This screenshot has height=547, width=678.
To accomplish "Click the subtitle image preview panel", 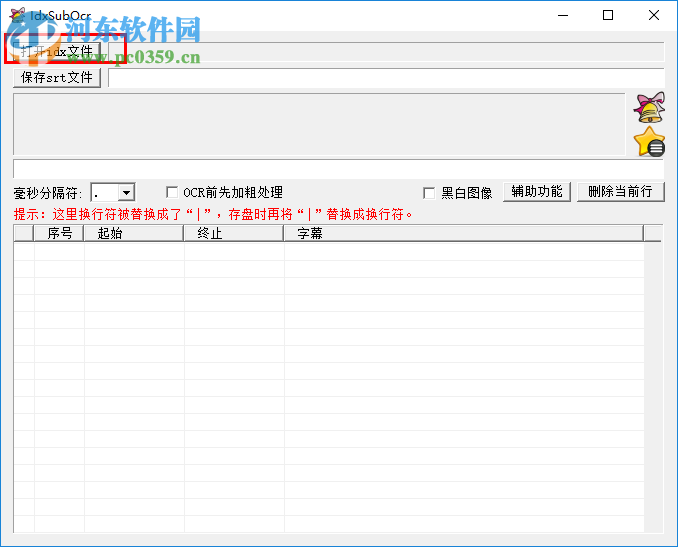I will [x=319, y=124].
